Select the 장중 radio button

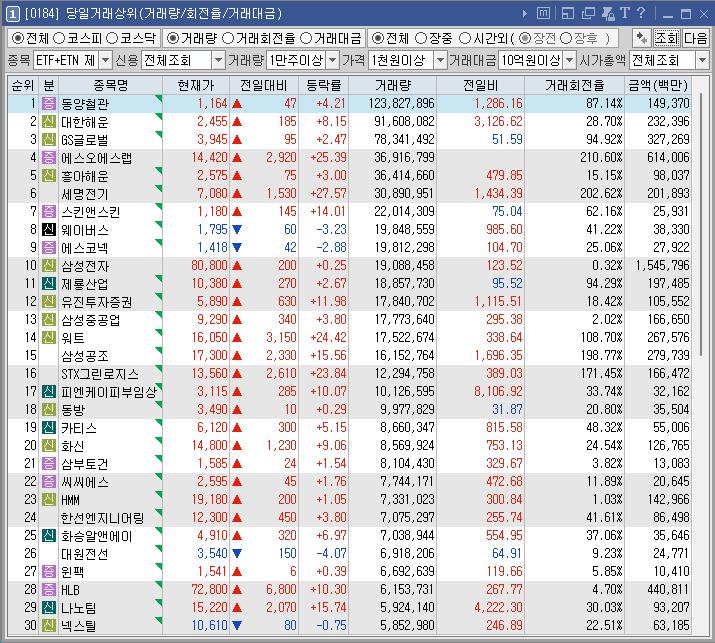point(421,38)
